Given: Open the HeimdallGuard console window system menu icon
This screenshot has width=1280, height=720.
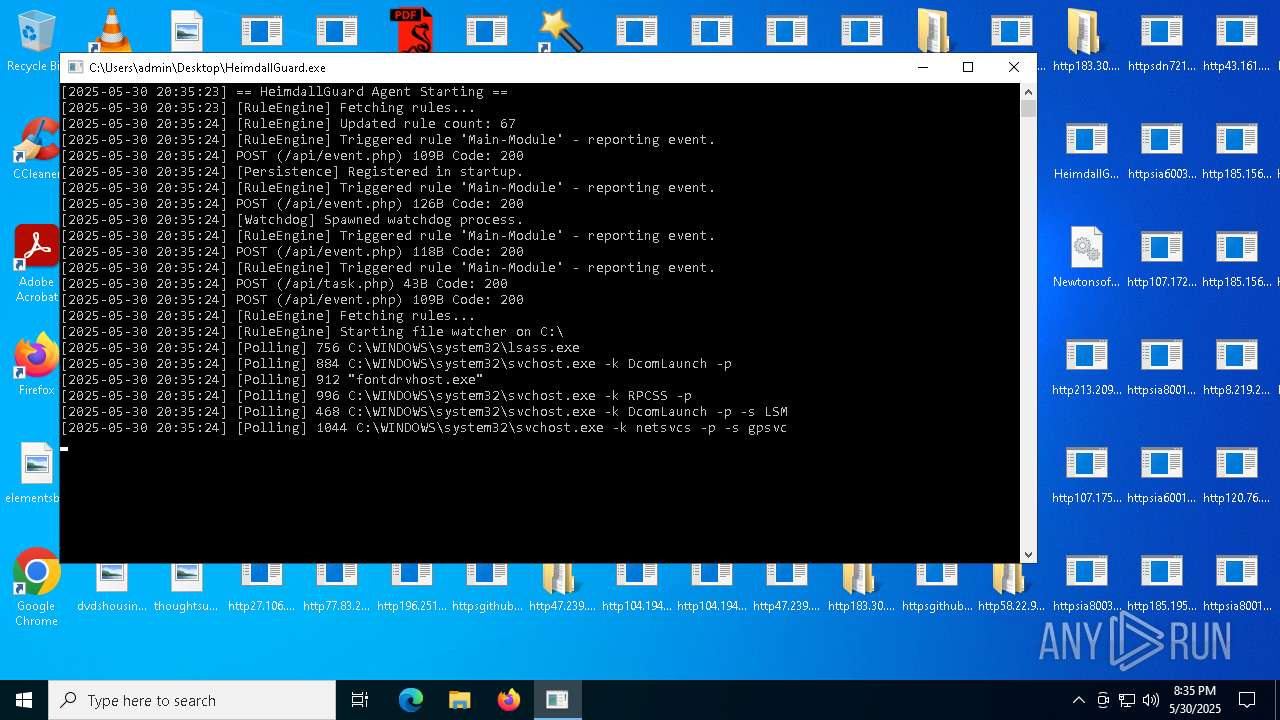Looking at the screenshot, I should pyautogui.click(x=75, y=67).
